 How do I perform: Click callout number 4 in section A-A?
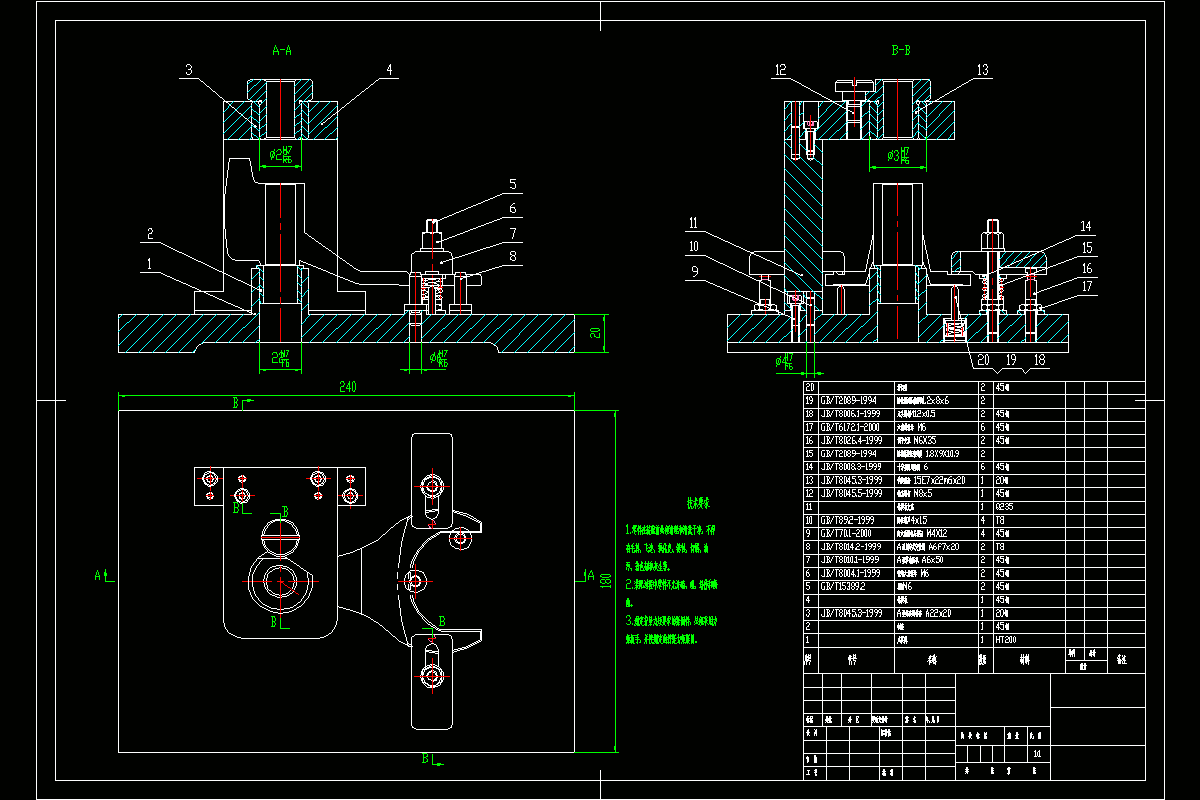pyautogui.click(x=390, y=70)
